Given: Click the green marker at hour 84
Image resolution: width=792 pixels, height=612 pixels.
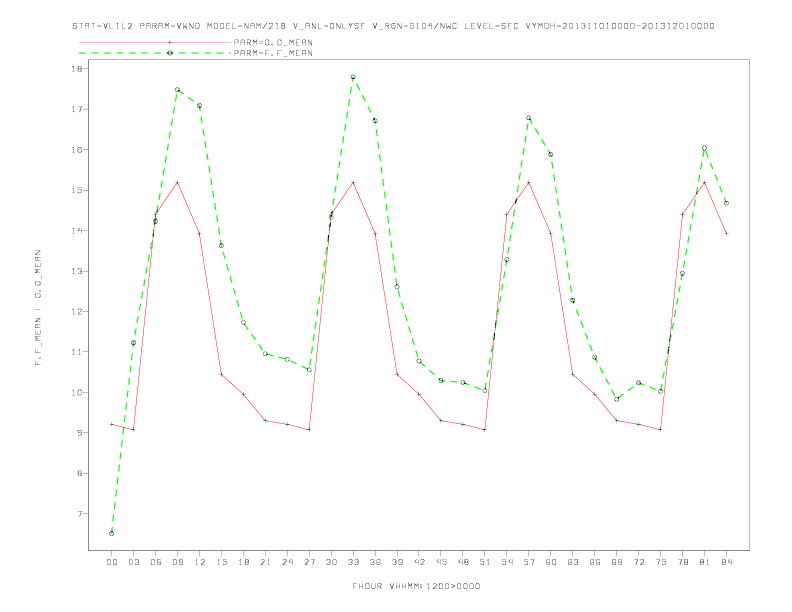Looking at the screenshot, I should 726,203.
